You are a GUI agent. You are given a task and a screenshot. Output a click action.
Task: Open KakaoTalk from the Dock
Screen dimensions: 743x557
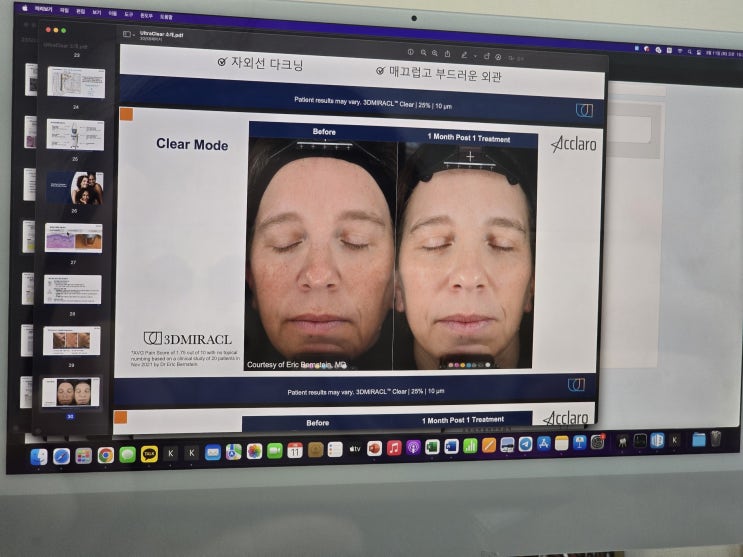click(149, 454)
